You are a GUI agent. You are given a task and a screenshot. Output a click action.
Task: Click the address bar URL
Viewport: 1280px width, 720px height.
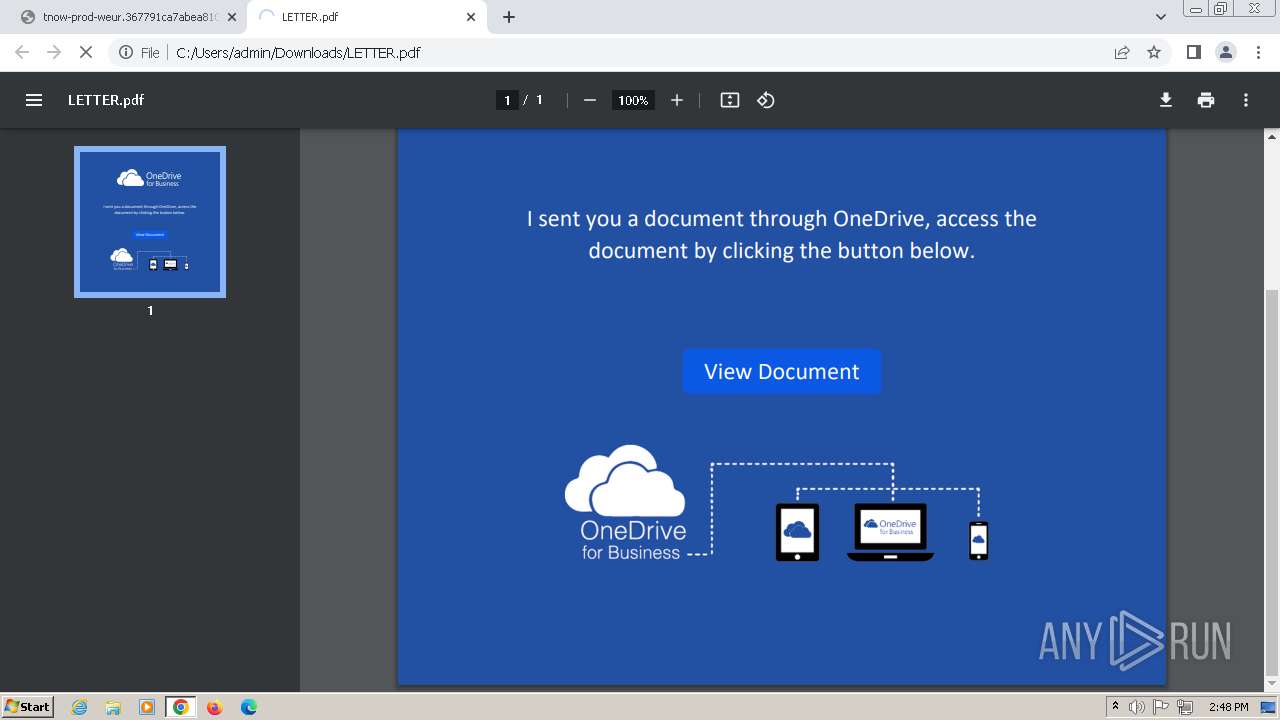pos(298,52)
